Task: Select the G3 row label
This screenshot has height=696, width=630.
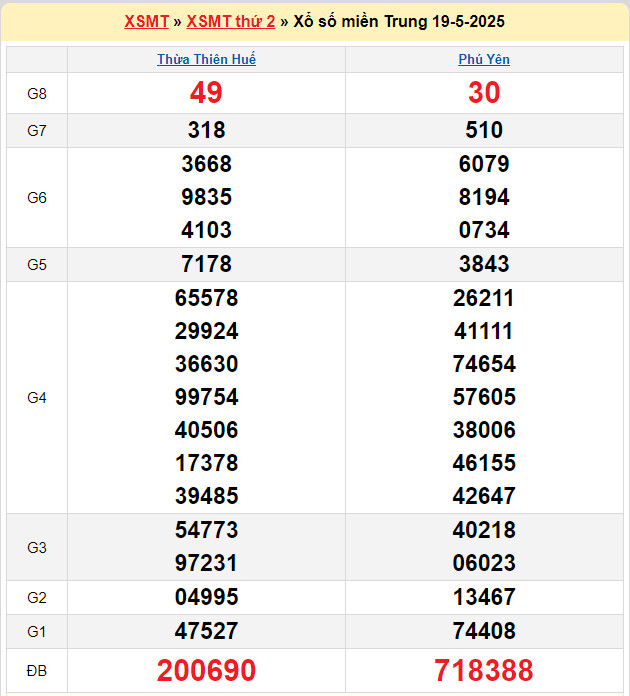Action: tap(37, 548)
